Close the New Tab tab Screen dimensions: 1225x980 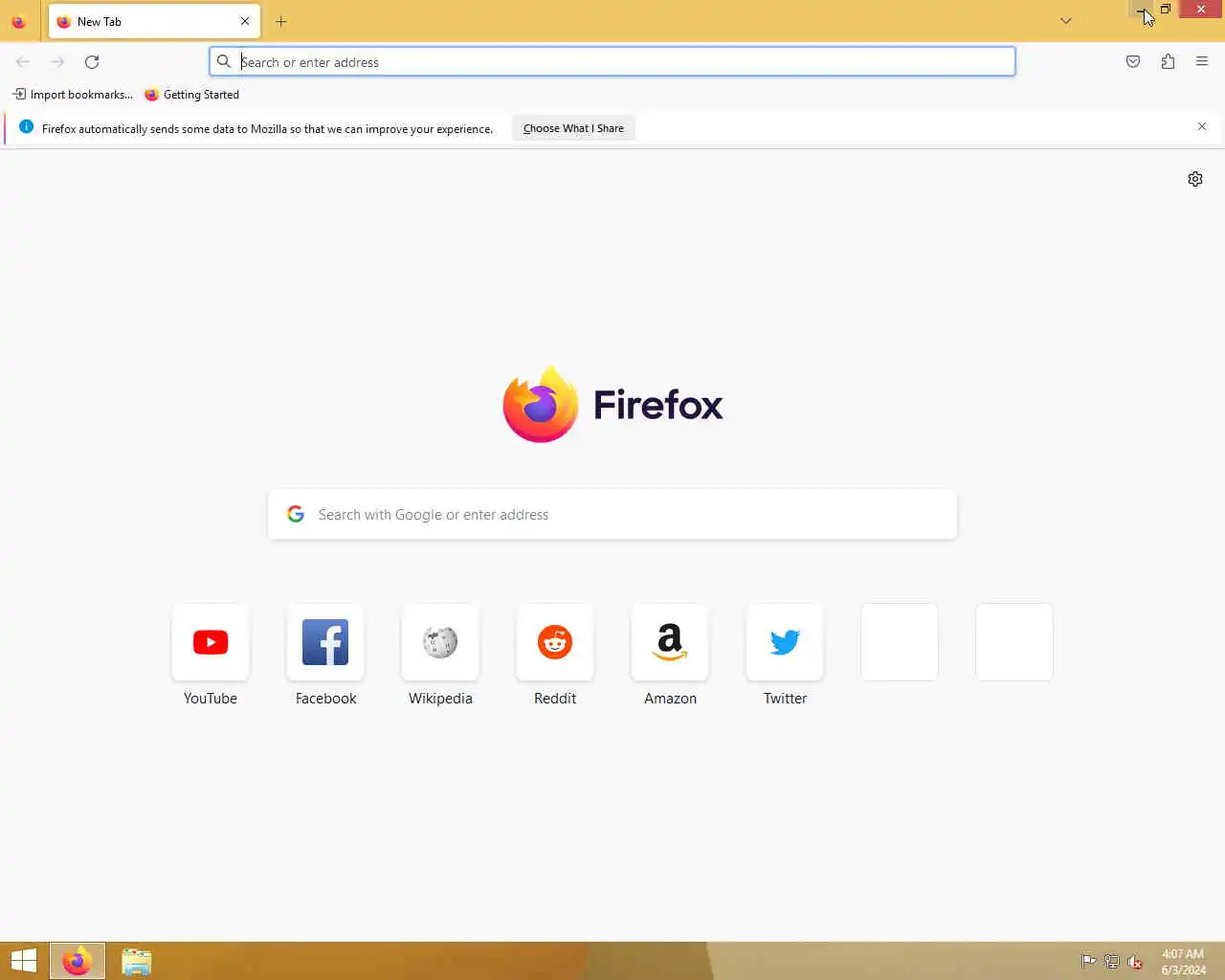(x=245, y=21)
